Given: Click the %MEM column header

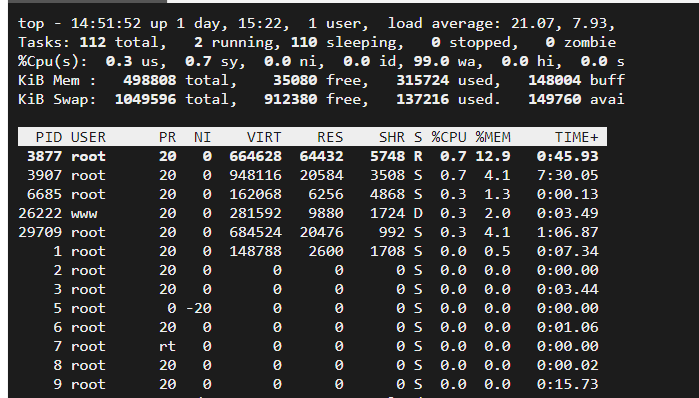Looking at the screenshot, I should coord(493,137).
